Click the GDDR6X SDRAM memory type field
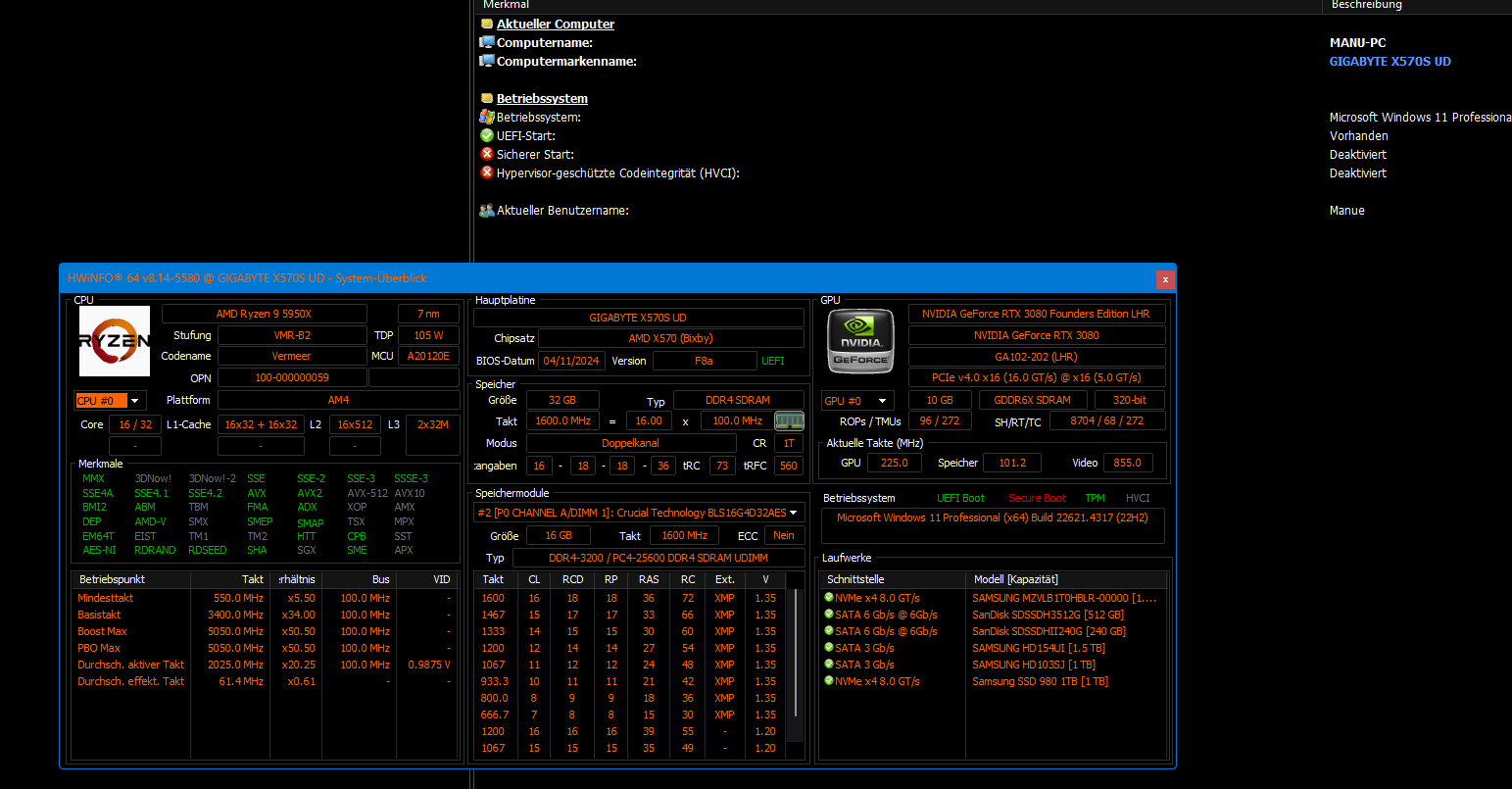 point(1032,400)
